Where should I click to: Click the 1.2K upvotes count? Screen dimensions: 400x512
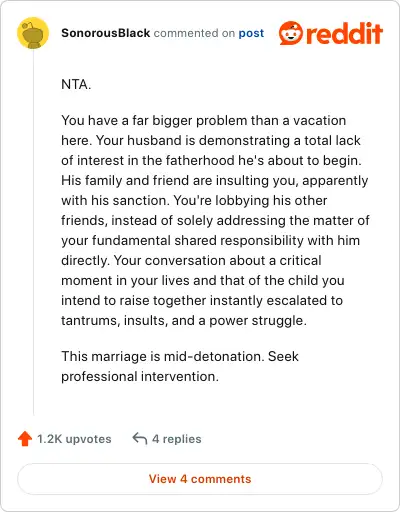74,439
